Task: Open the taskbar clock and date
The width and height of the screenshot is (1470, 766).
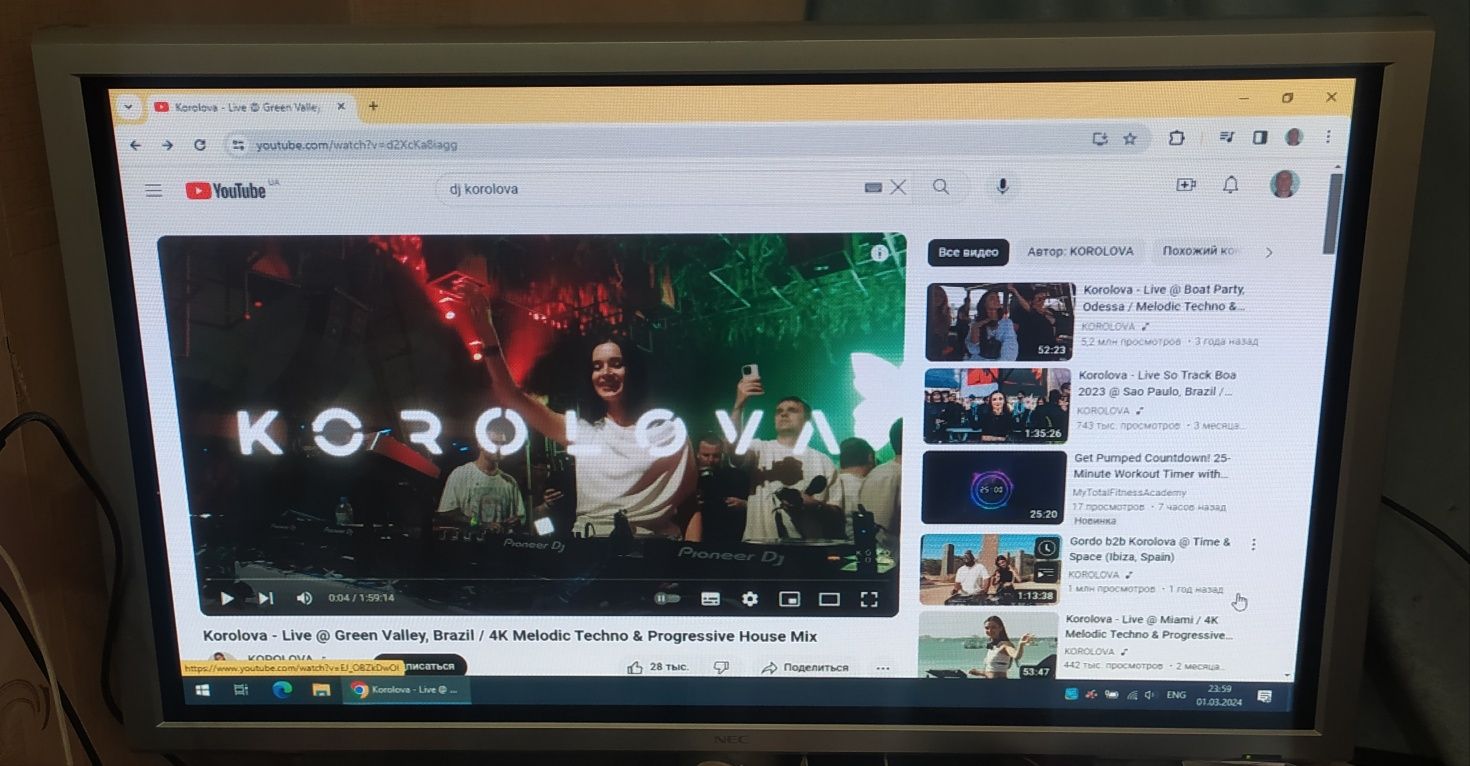Action: (x=1219, y=695)
